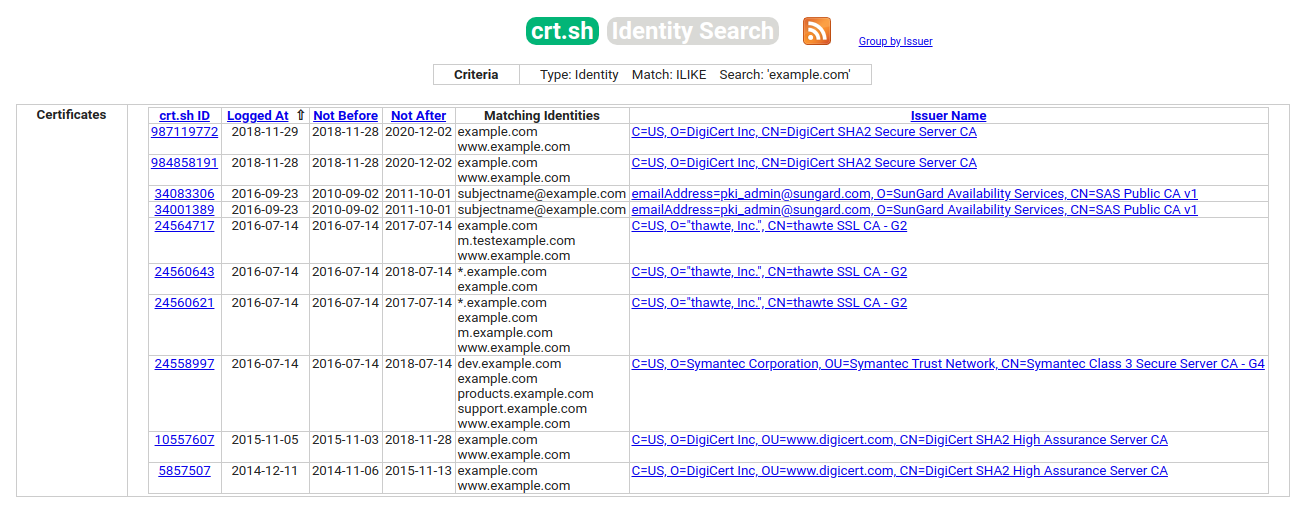The height and width of the screenshot is (523, 1305).
Task: Sort by Issuer Name column header
Action: (x=948, y=116)
